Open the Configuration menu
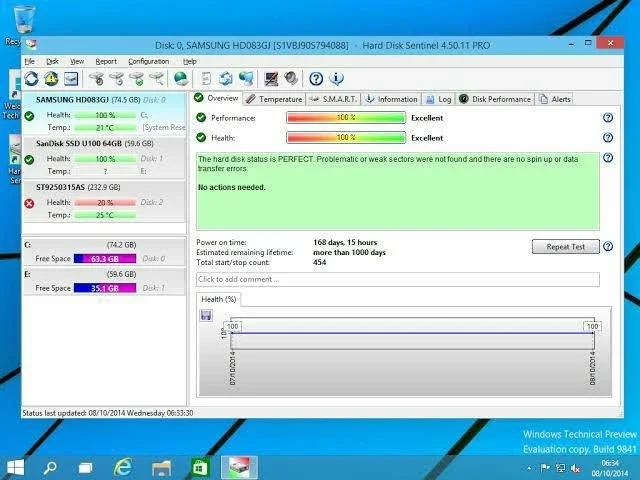Image resolution: width=640 pixels, height=480 pixels. click(149, 61)
